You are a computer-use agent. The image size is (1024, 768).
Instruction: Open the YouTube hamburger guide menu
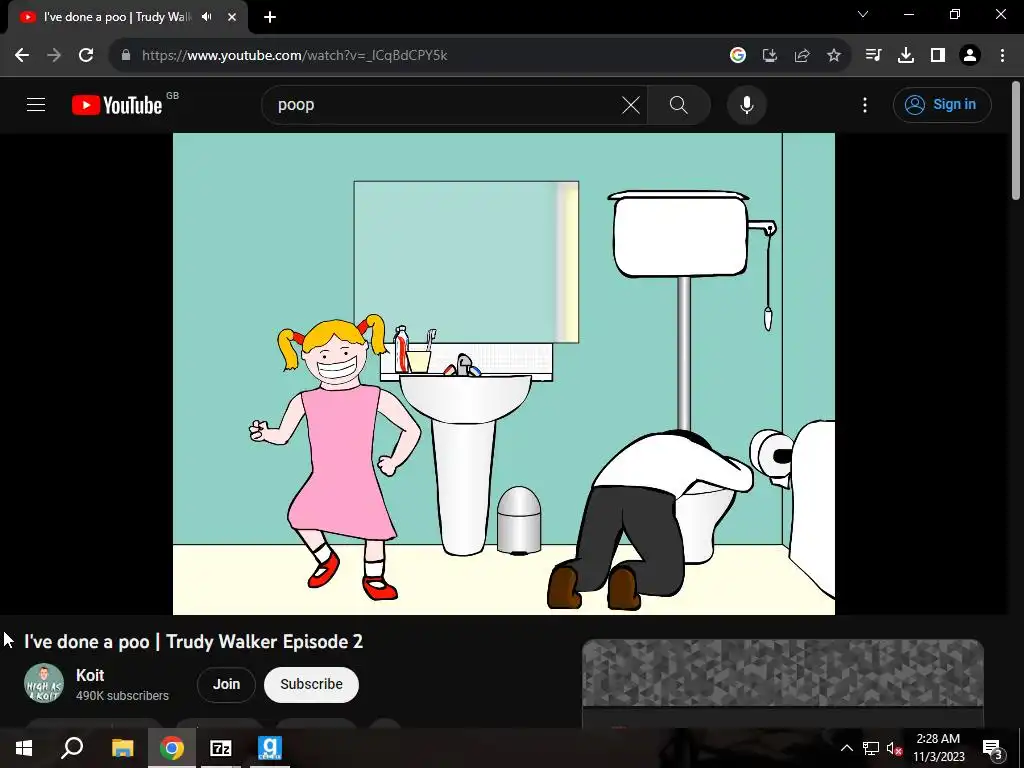[x=36, y=104]
